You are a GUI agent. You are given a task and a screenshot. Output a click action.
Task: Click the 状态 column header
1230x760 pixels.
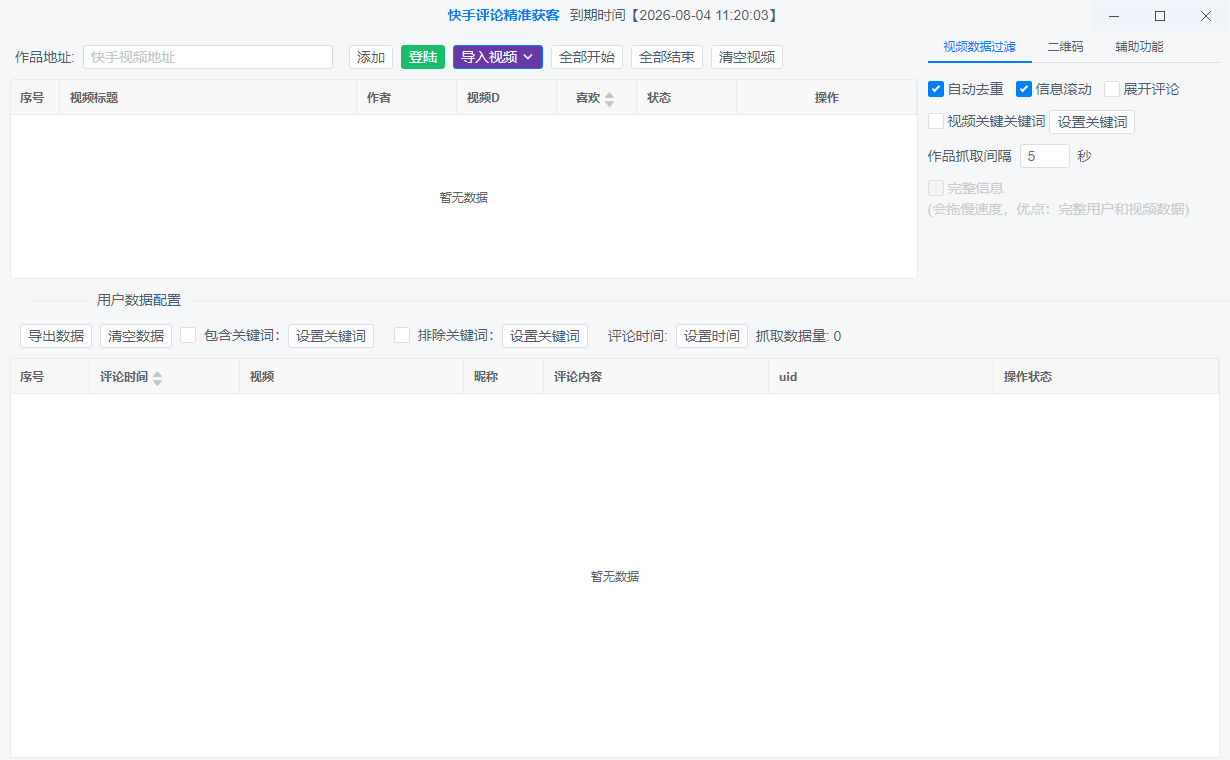tap(686, 98)
